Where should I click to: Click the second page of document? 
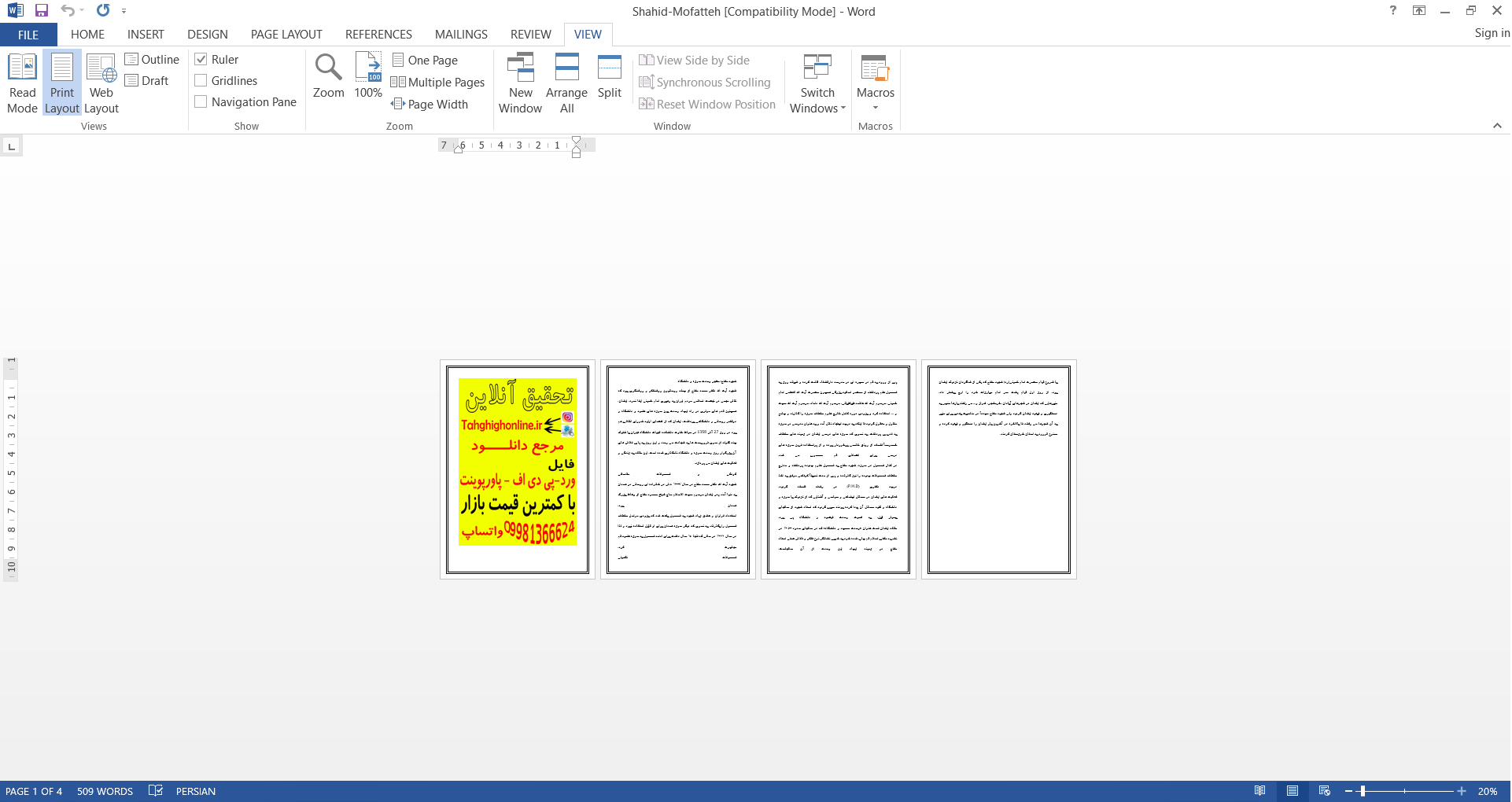click(x=678, y=469)
